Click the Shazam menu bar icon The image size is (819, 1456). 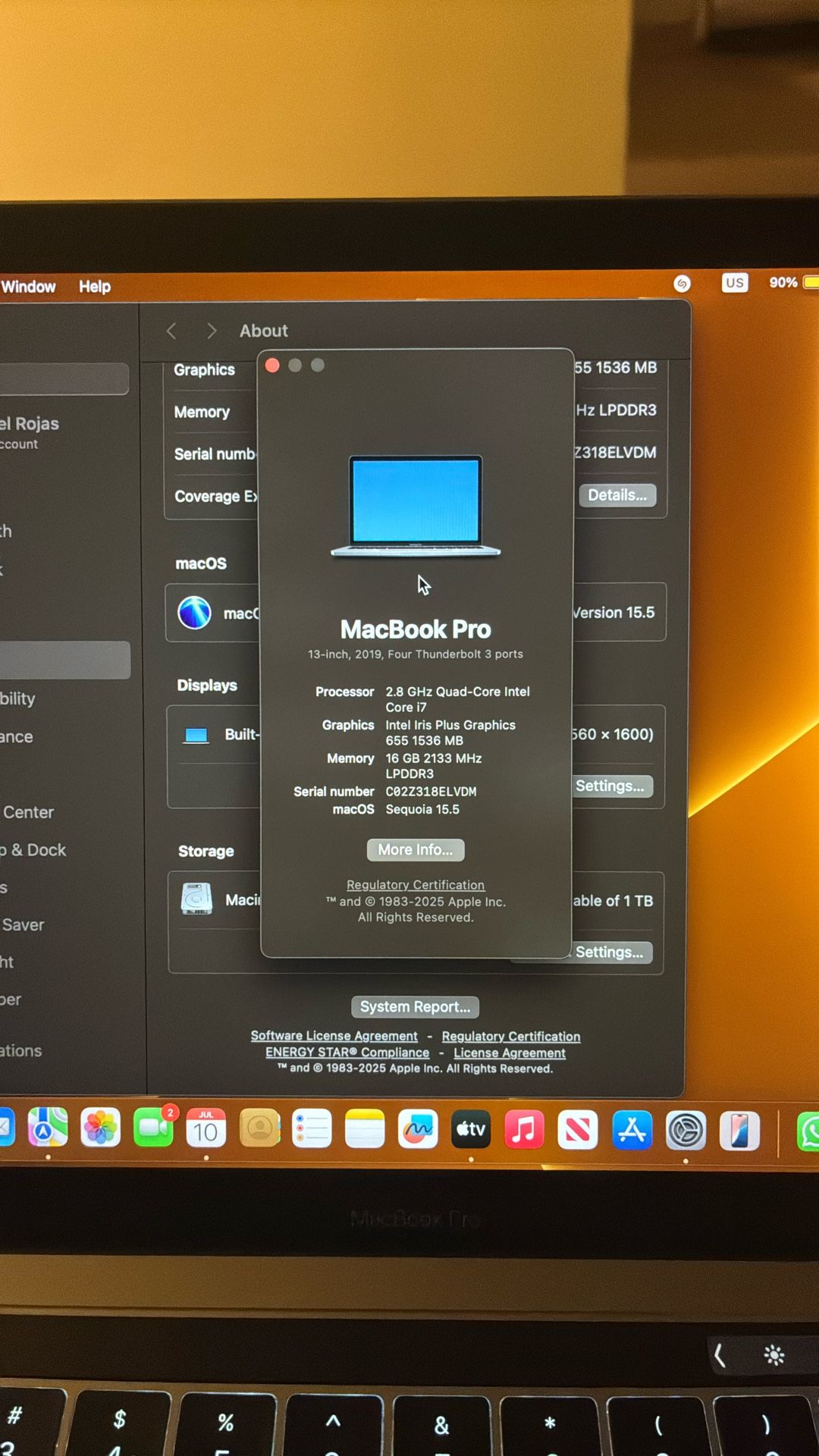682,284
